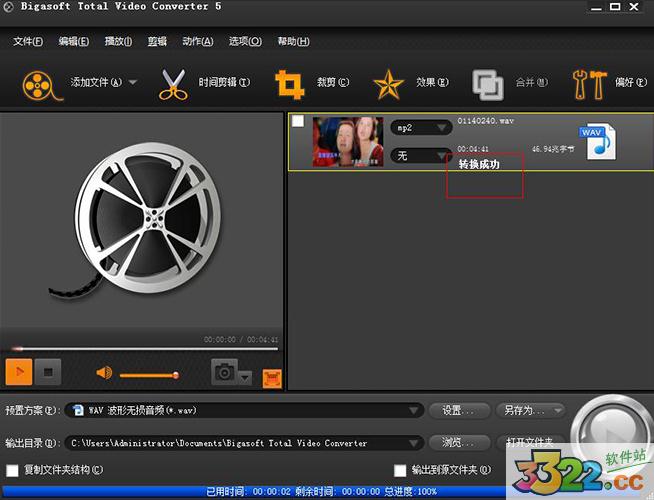
Task: Click the app logo in title bar
Action: point(8,7)
